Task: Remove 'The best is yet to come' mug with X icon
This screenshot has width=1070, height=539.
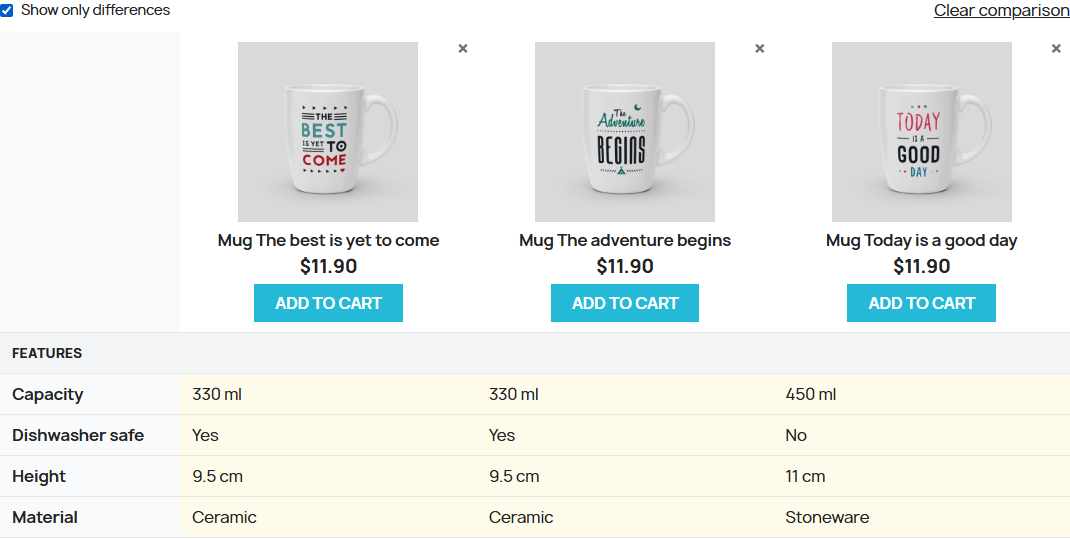Action: coord(463,48)
